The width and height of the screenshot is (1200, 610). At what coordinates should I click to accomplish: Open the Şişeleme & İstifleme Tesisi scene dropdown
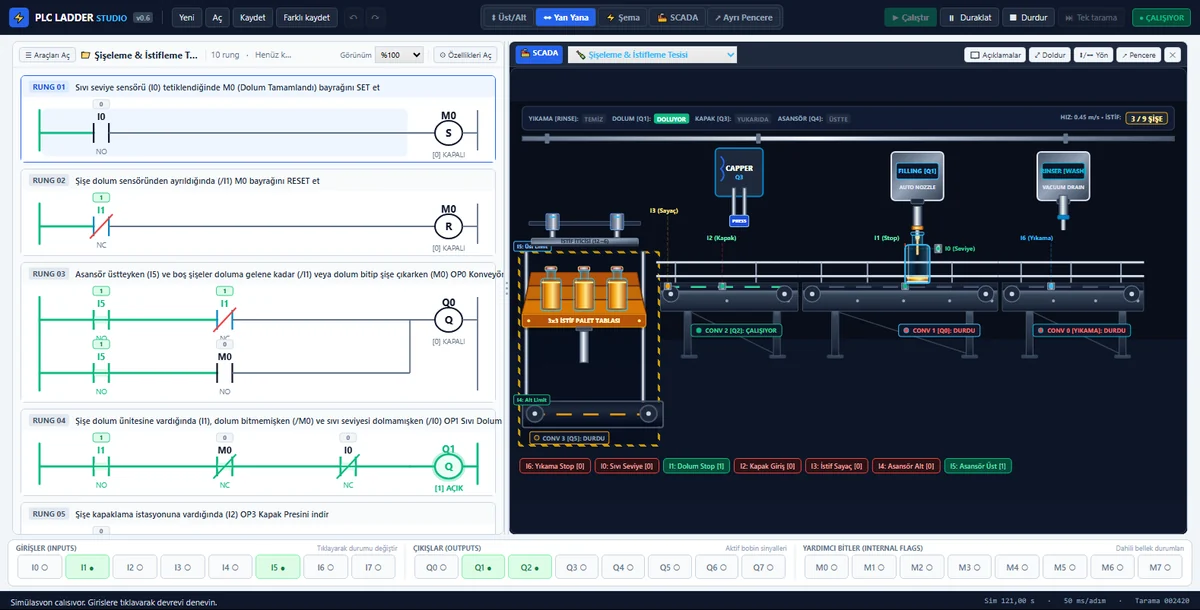(x=652, y=55)
